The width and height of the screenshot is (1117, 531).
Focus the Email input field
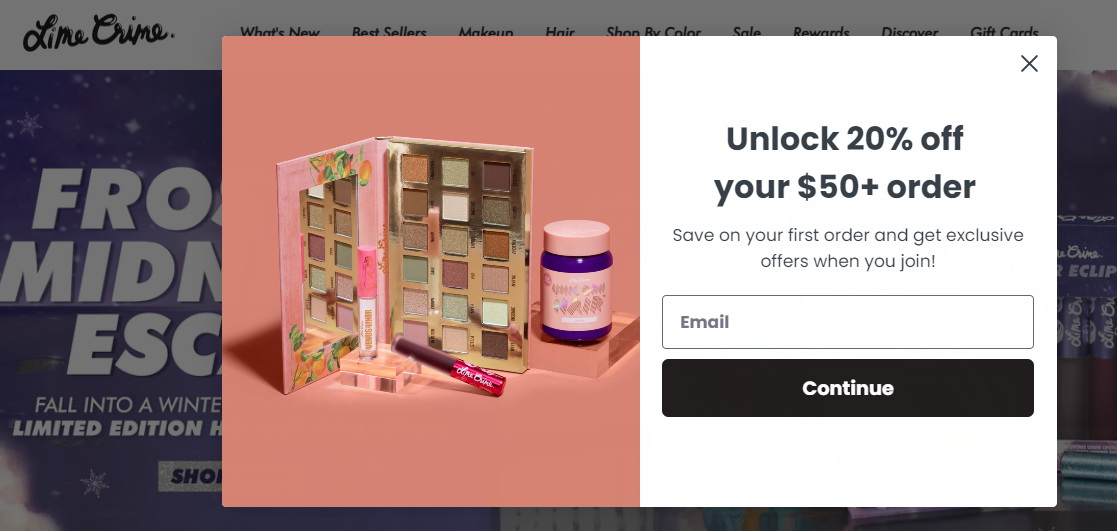tap(847, 321)
